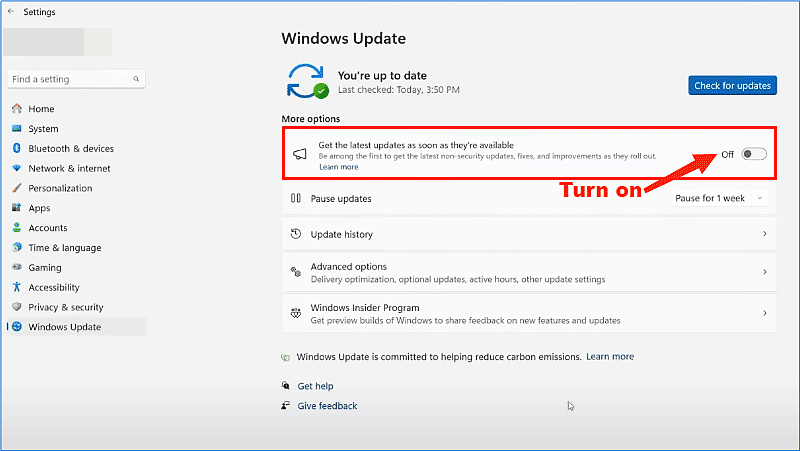
Task: Click the Accessibility figure icon
Action: click(17, 287)
